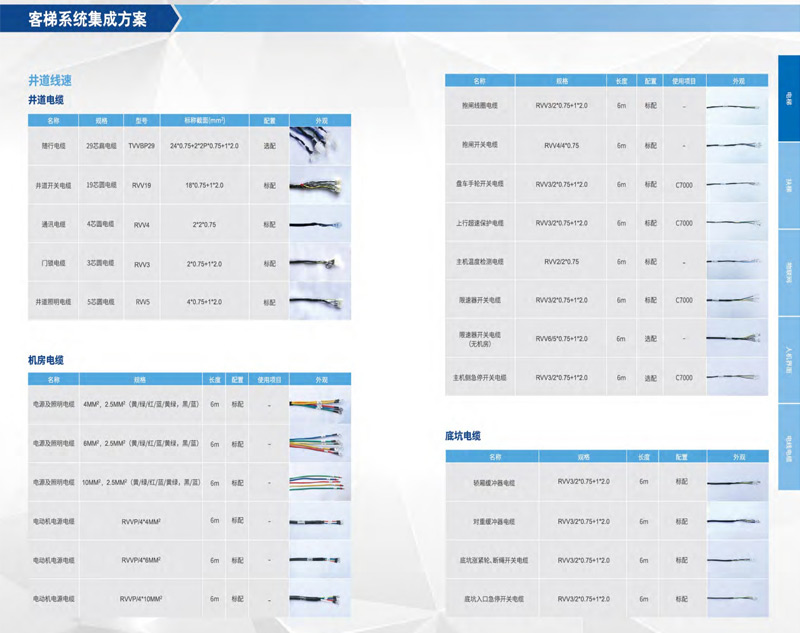Click 10MM² 电源及照明电缆 wire image

coord(320,482)
